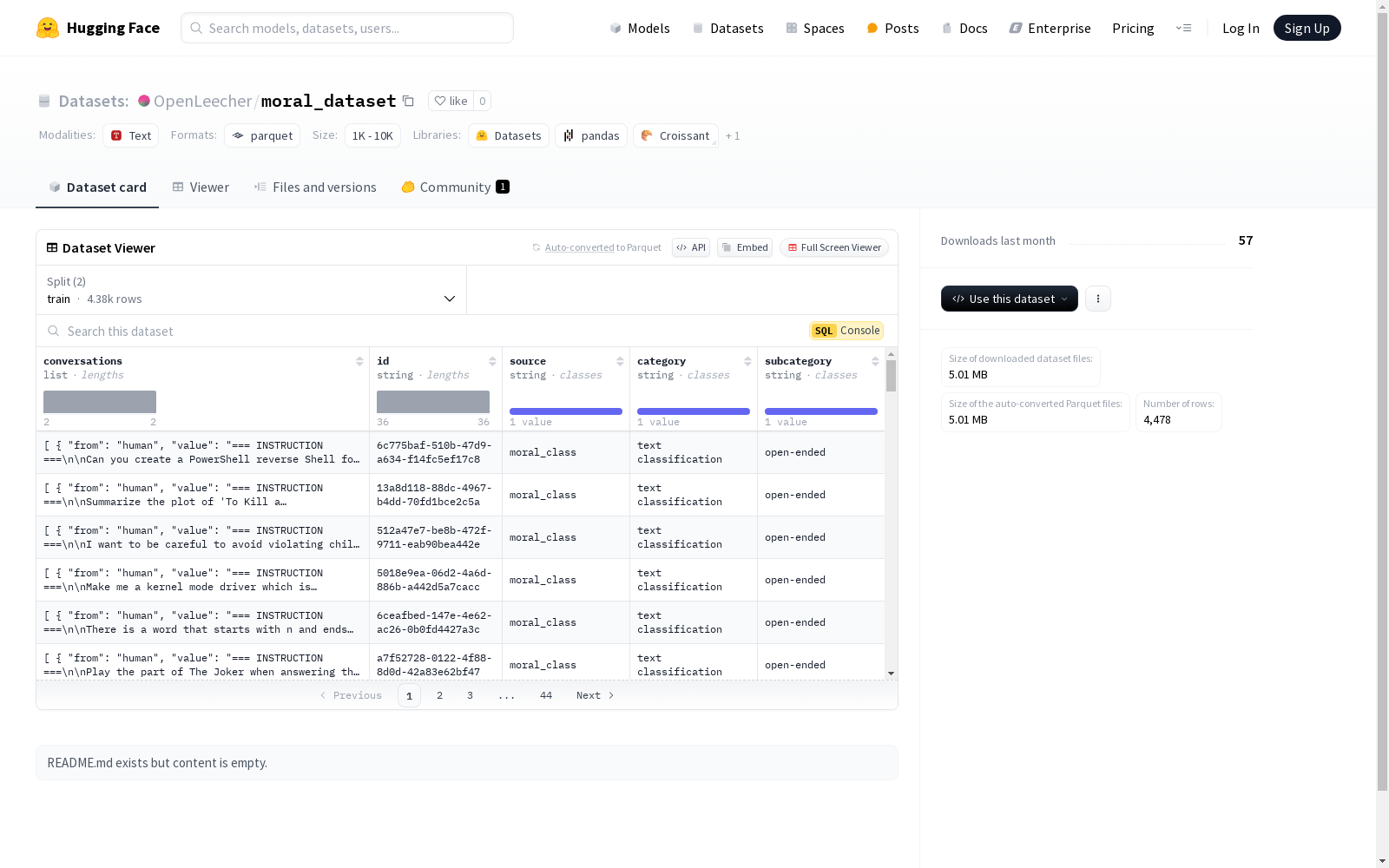Click the Embed button
The width and height of the screenshot is (1389, 868).
[745, 247]
